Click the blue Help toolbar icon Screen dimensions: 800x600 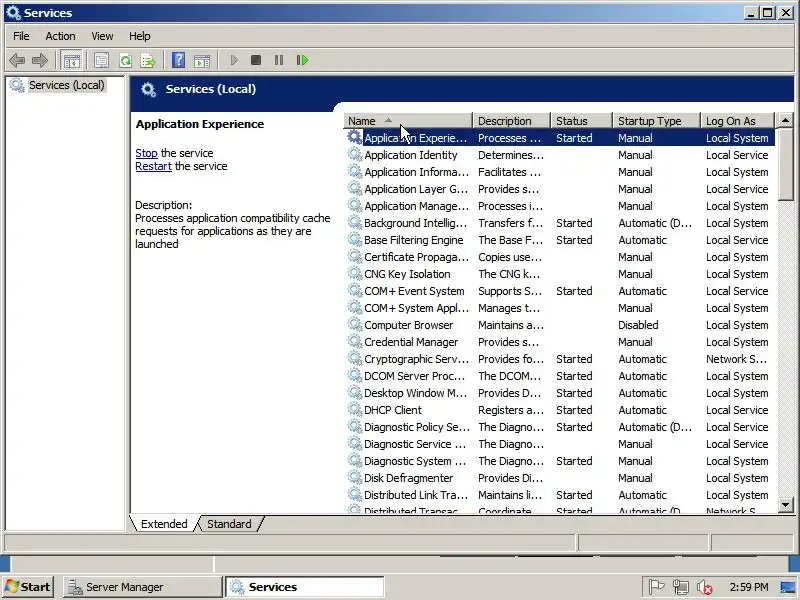click(178, 60)
